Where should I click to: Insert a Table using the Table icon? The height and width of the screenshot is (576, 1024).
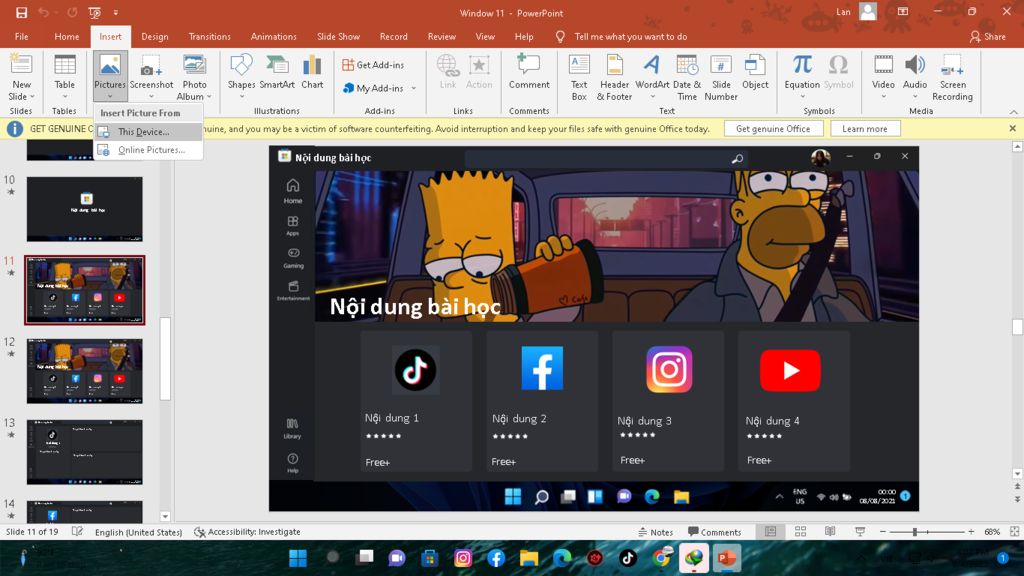(x=65, y=66)
